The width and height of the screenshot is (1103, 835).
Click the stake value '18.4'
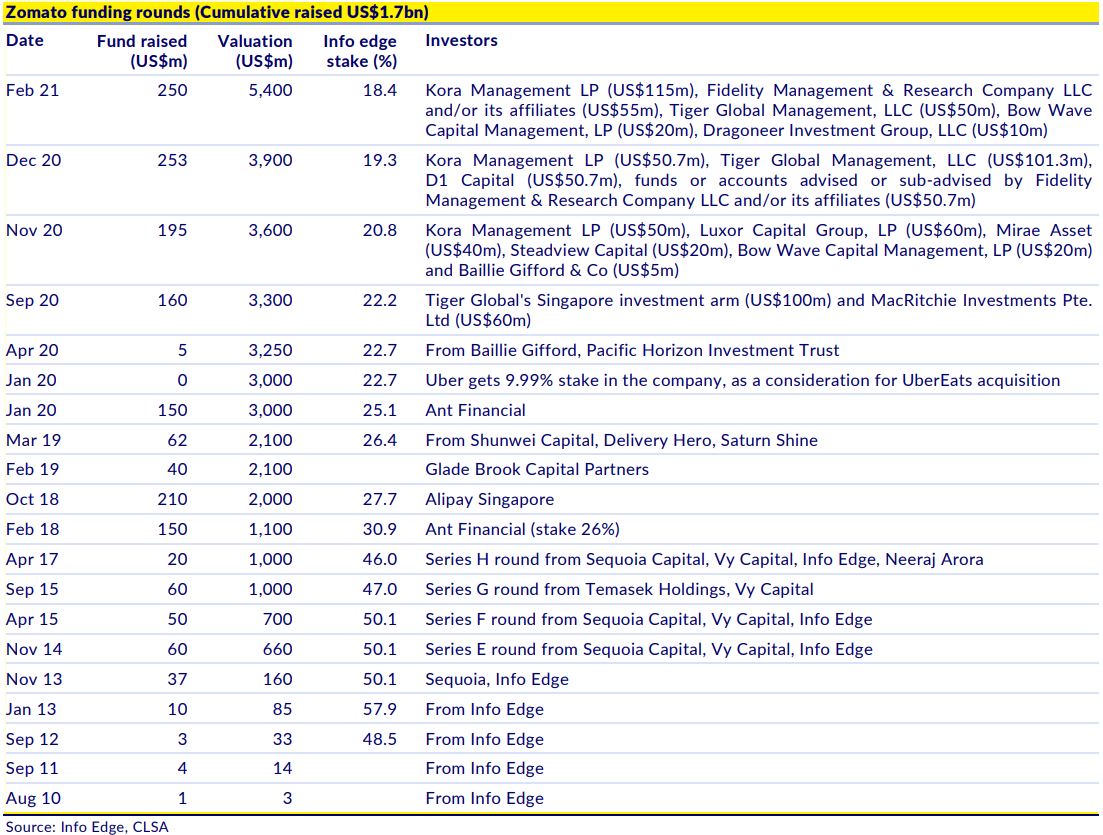pos(380,91)
